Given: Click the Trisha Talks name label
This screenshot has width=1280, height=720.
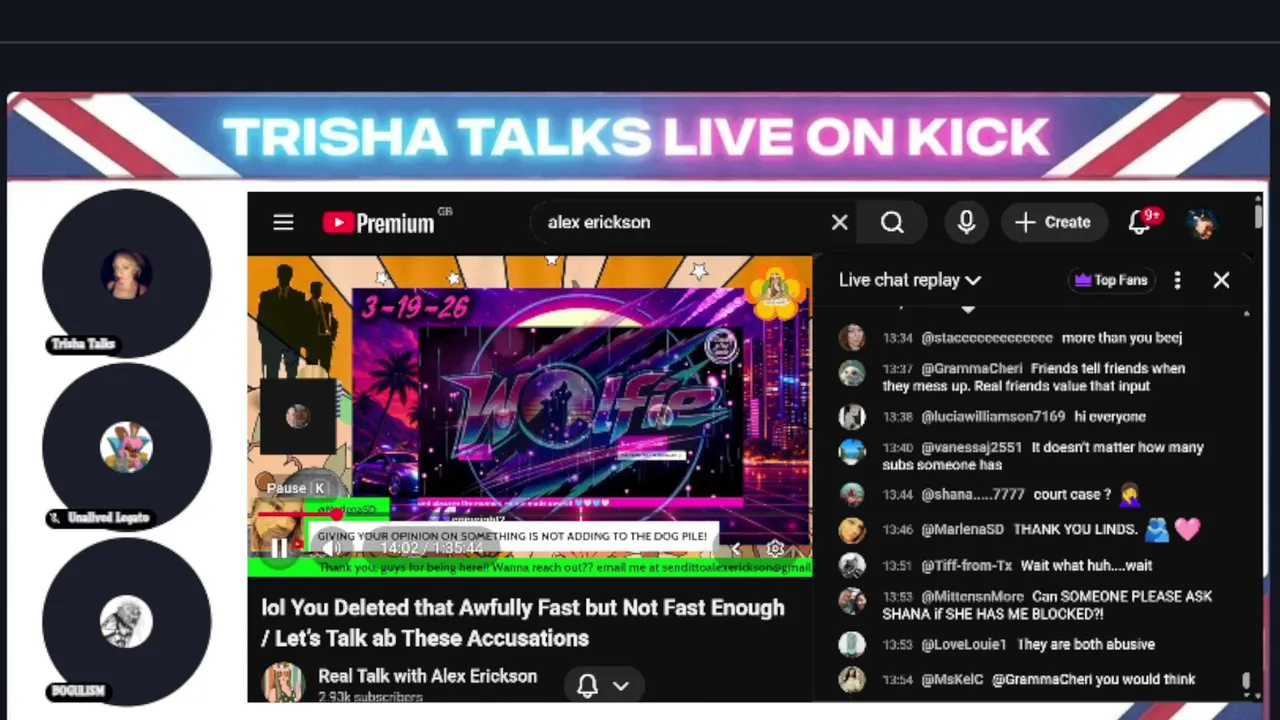Looking at the screenshot, I should pyautogui.click(x=83, y=344).
